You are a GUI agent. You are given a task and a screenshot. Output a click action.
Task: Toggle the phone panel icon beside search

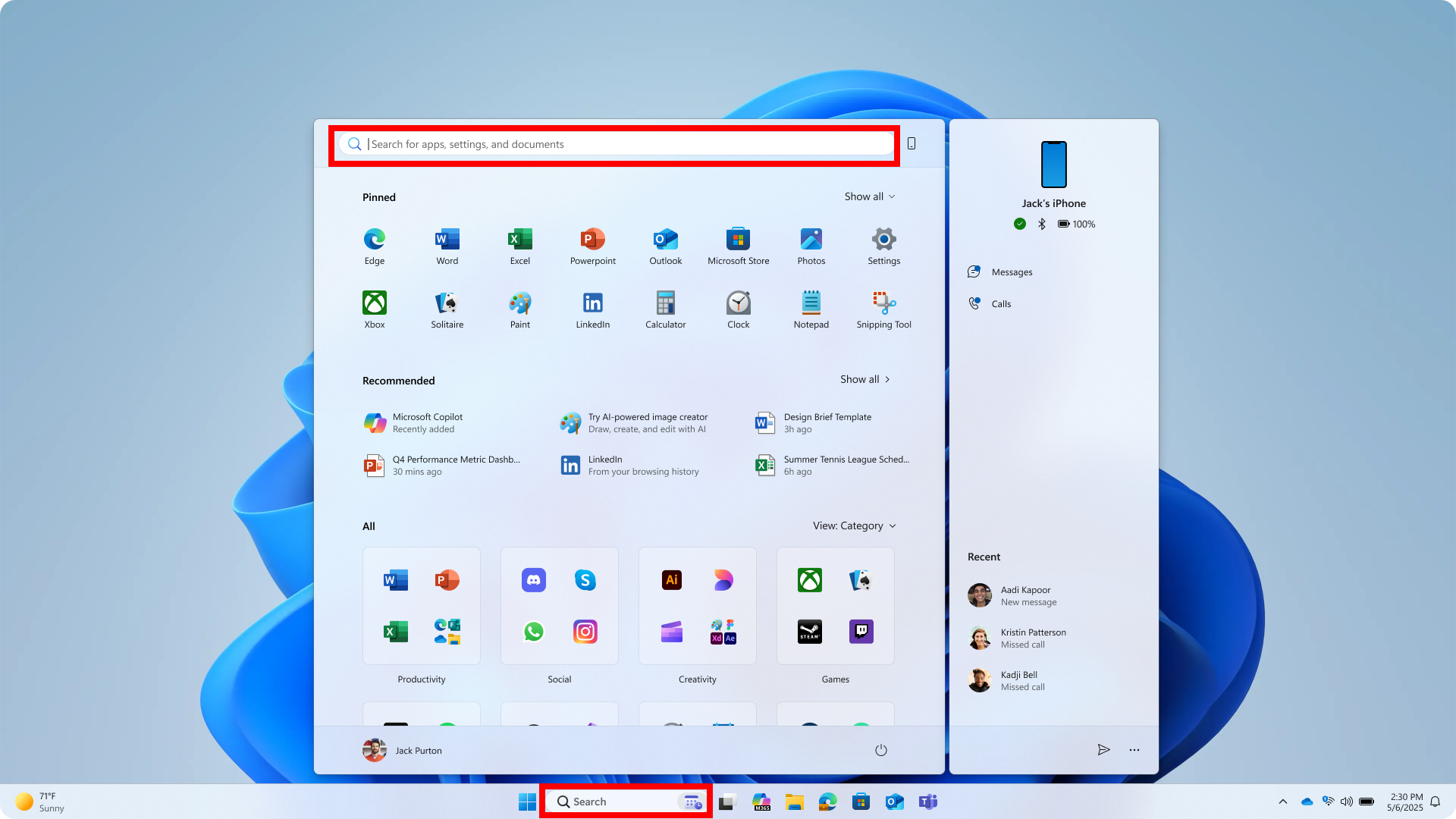tap(912, 143)
